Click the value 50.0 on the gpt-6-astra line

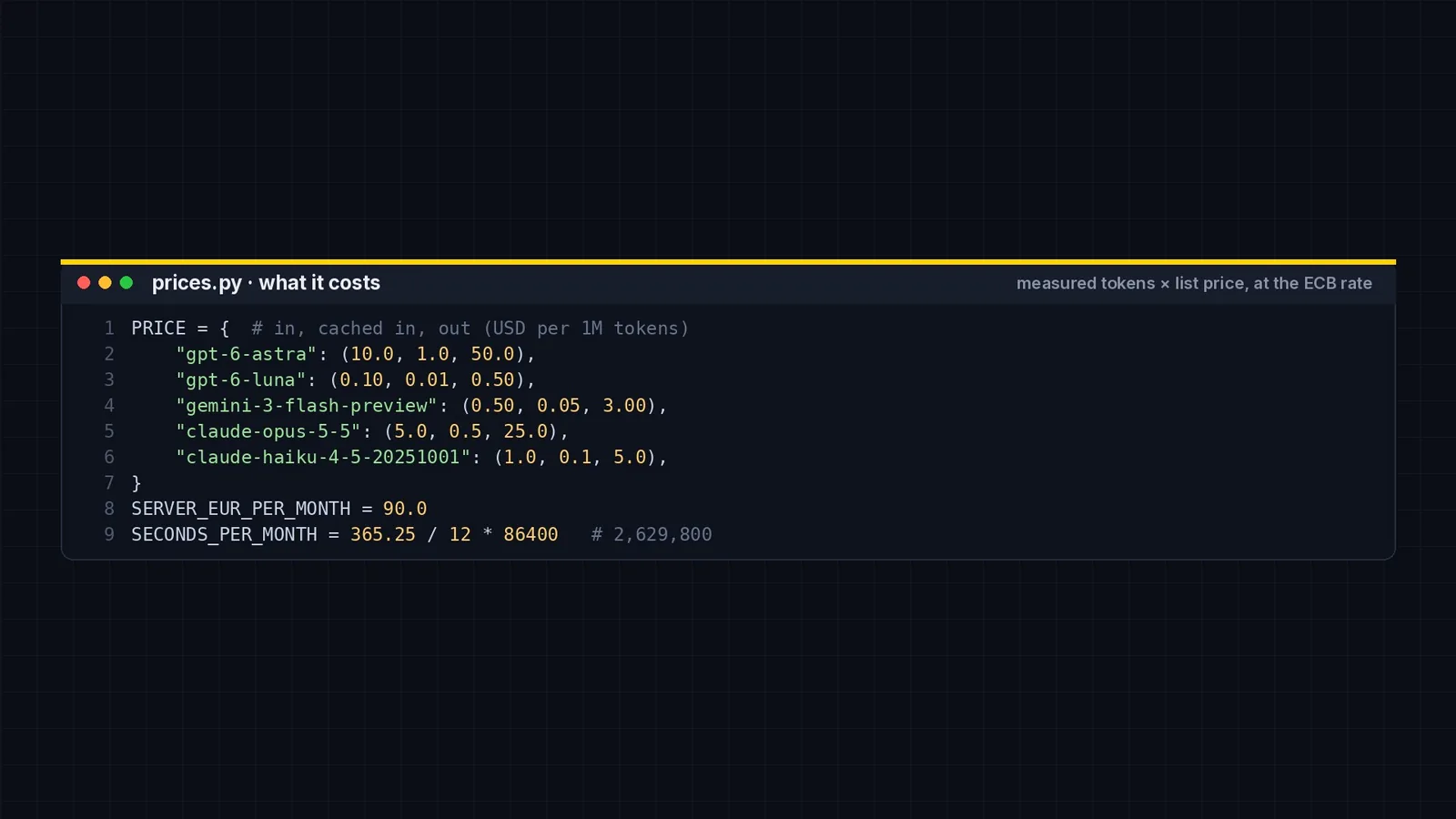pyautogui.click(x=492, y=354)
